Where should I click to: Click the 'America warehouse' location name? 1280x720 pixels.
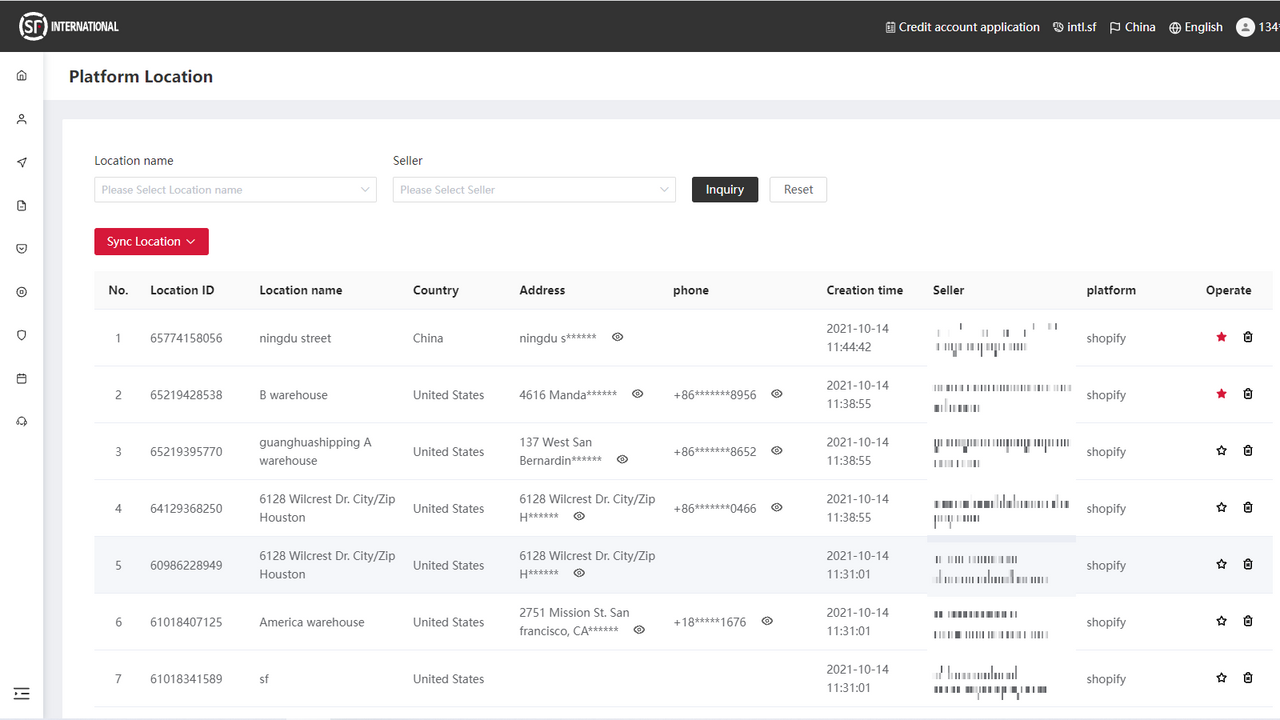[311, 622]
